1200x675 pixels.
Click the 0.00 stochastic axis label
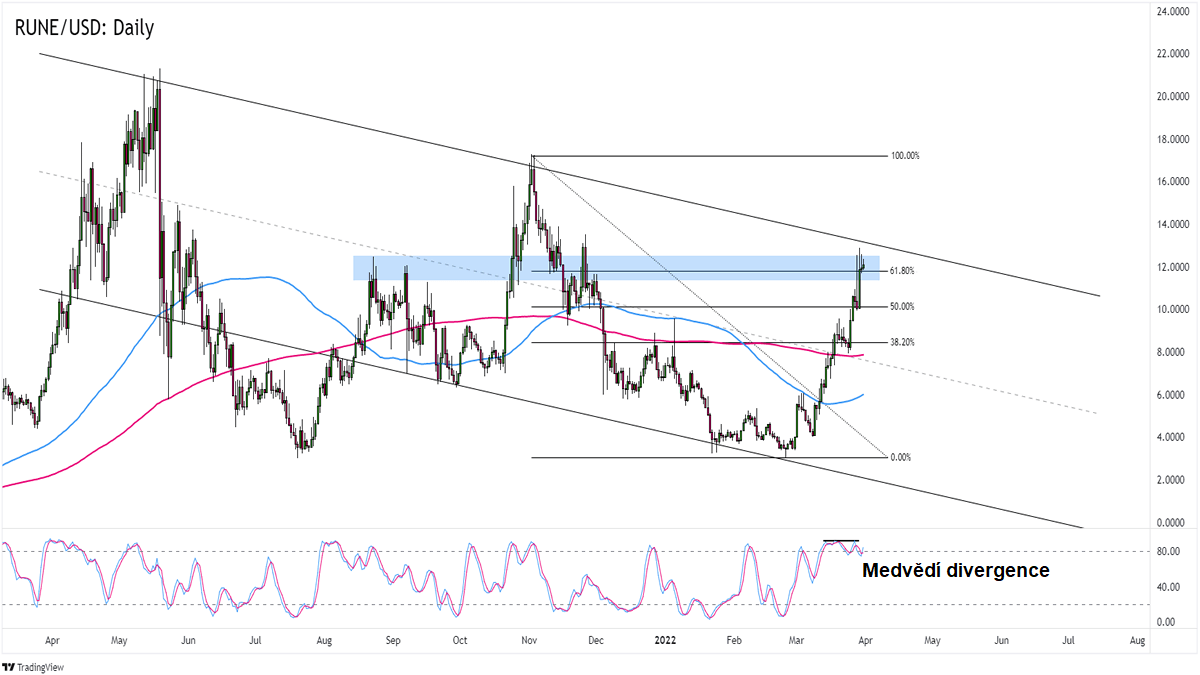point(1165,622)
